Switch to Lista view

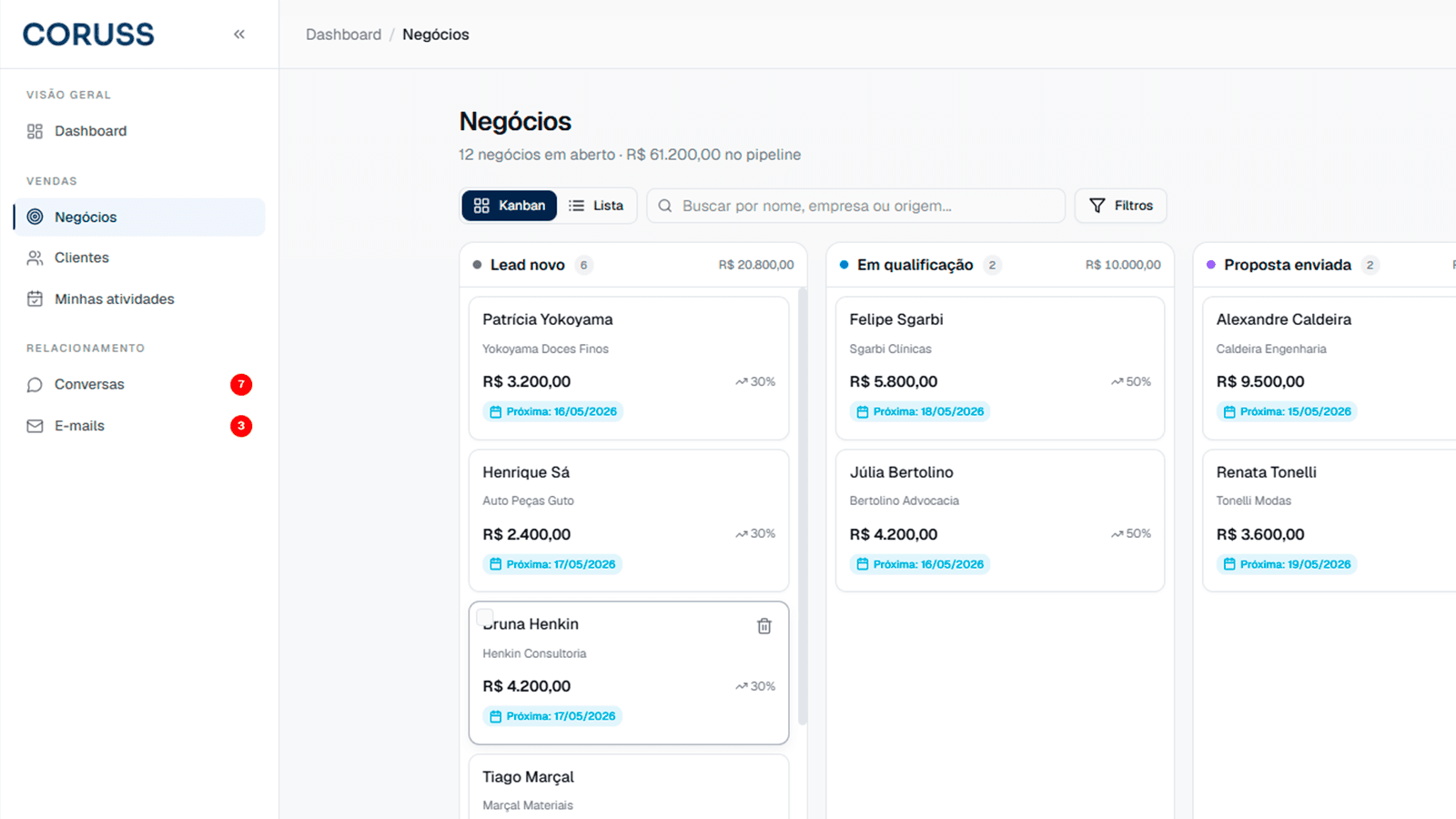(x=597, y=206)
